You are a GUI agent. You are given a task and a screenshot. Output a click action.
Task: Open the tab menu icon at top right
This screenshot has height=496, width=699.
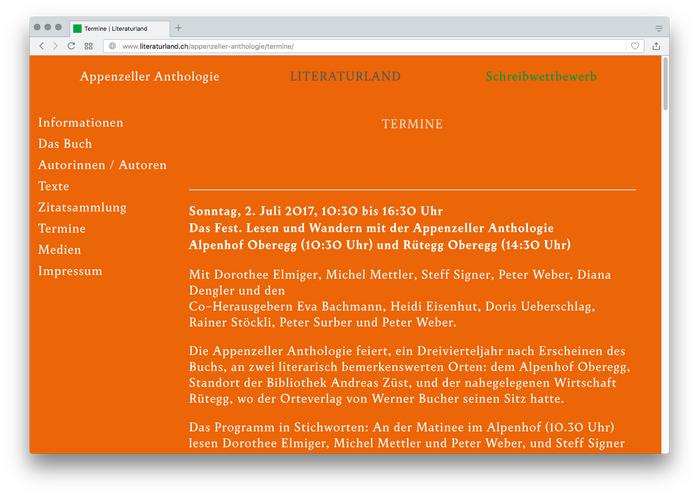point(658,29)
